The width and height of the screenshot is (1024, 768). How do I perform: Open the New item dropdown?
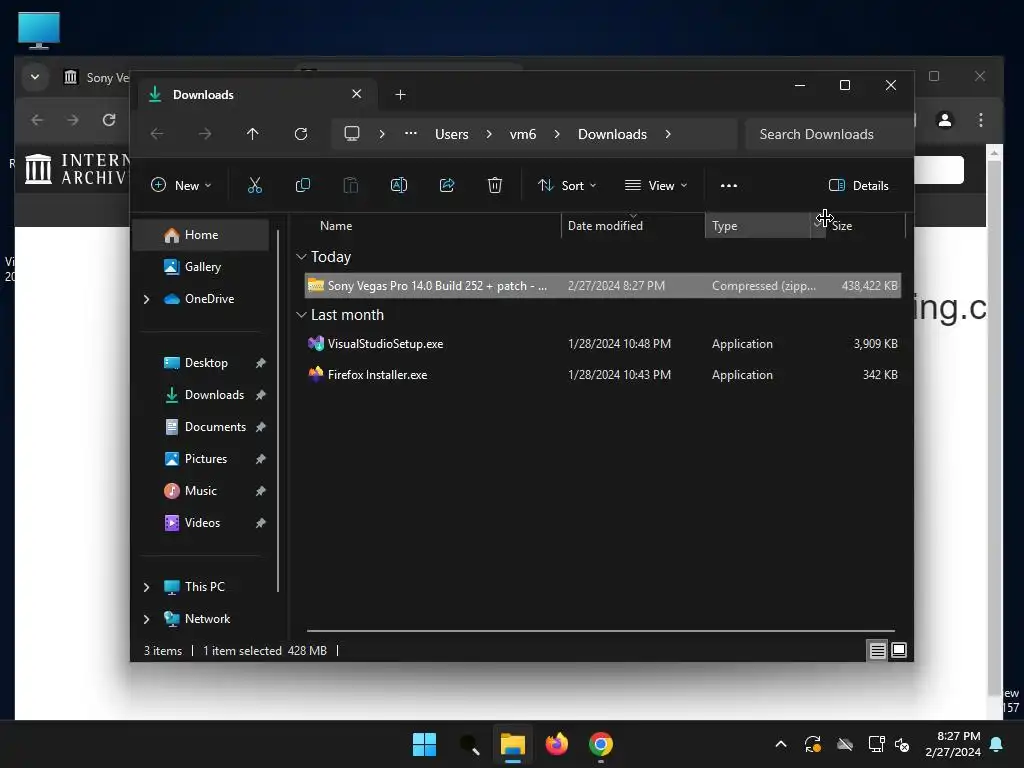(181, 185)
